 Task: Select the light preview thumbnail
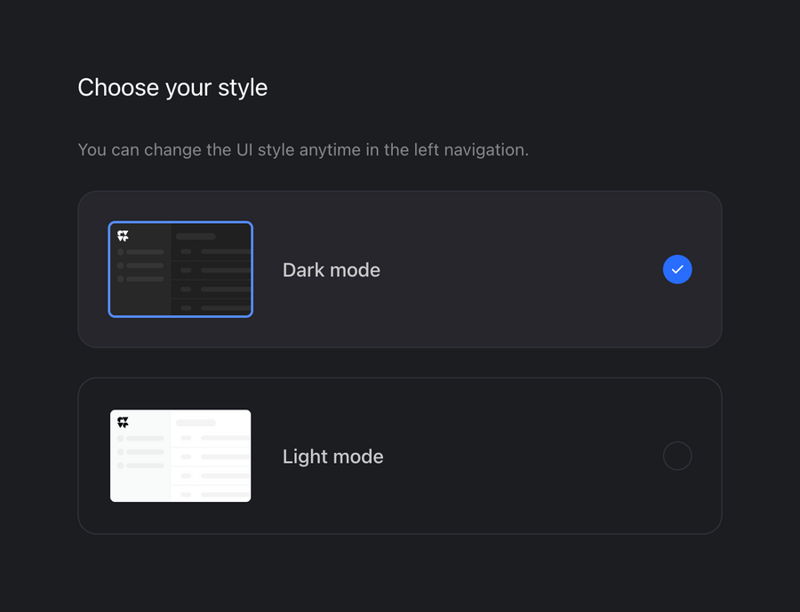pyautogui.click(x=180, y=455)
